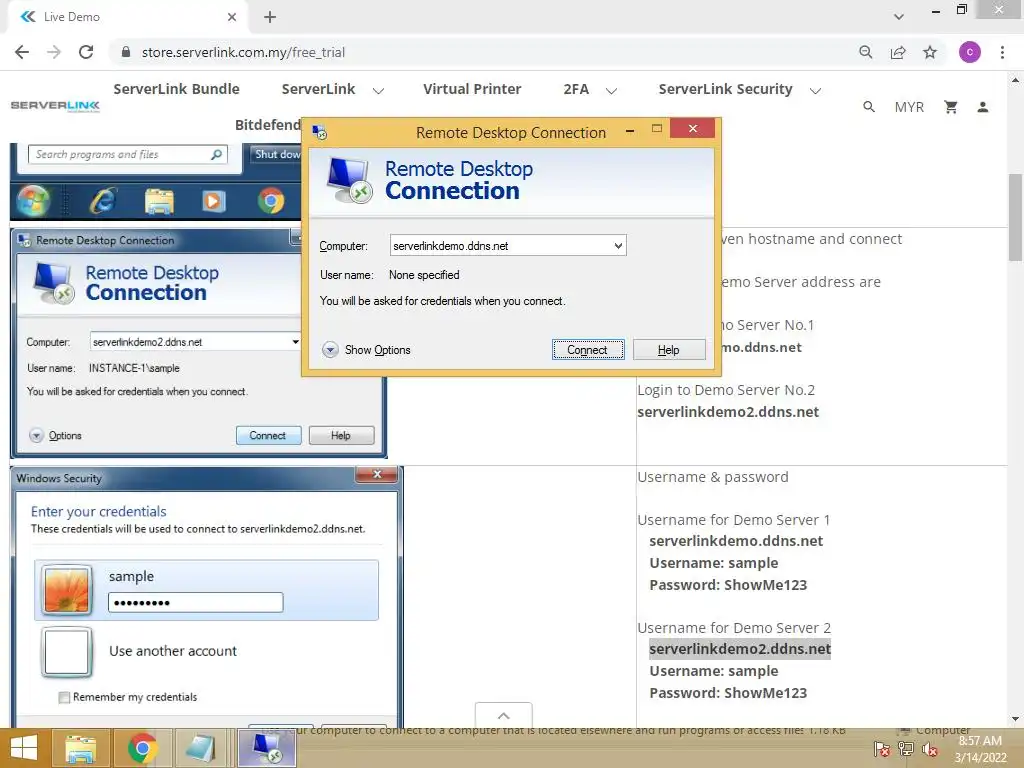Click the browser forward arrow
This screenshot has width=1024, height=768.
coord(54,52)
